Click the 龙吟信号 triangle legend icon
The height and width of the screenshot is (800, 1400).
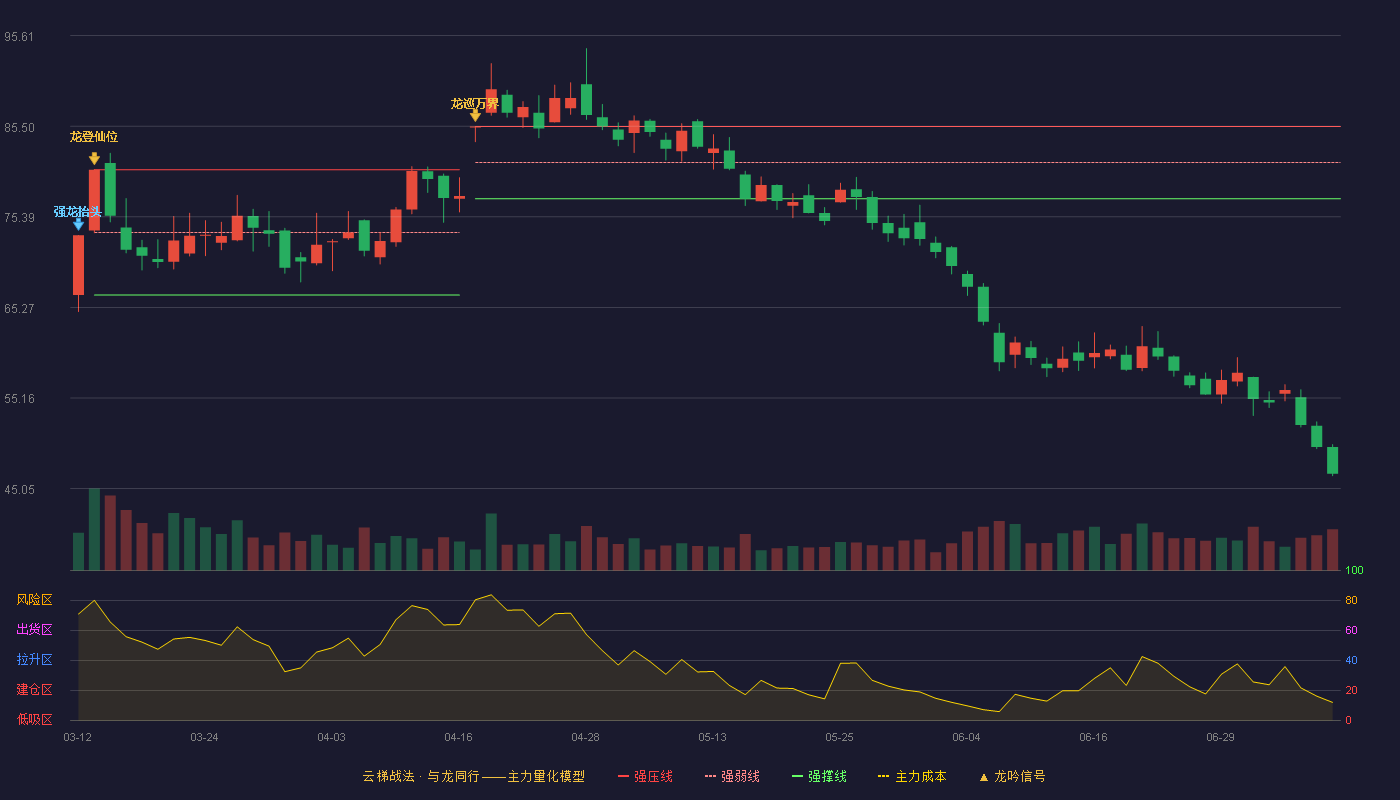983,777
